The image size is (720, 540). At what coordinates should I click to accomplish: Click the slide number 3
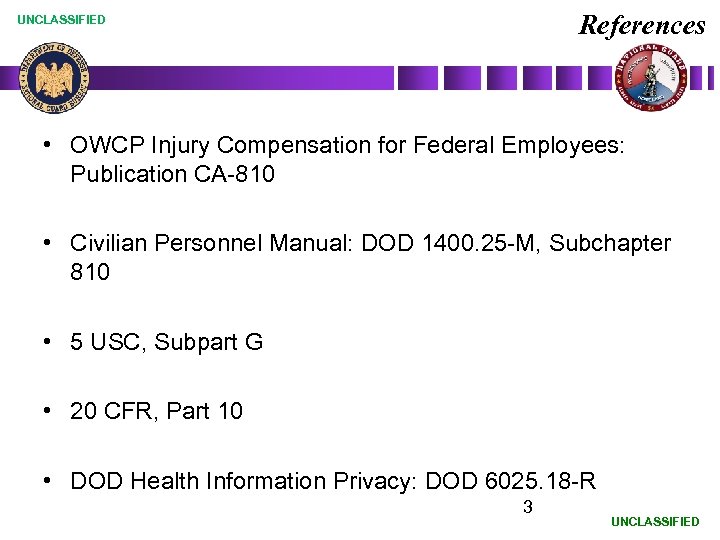(x=528, y=507)
